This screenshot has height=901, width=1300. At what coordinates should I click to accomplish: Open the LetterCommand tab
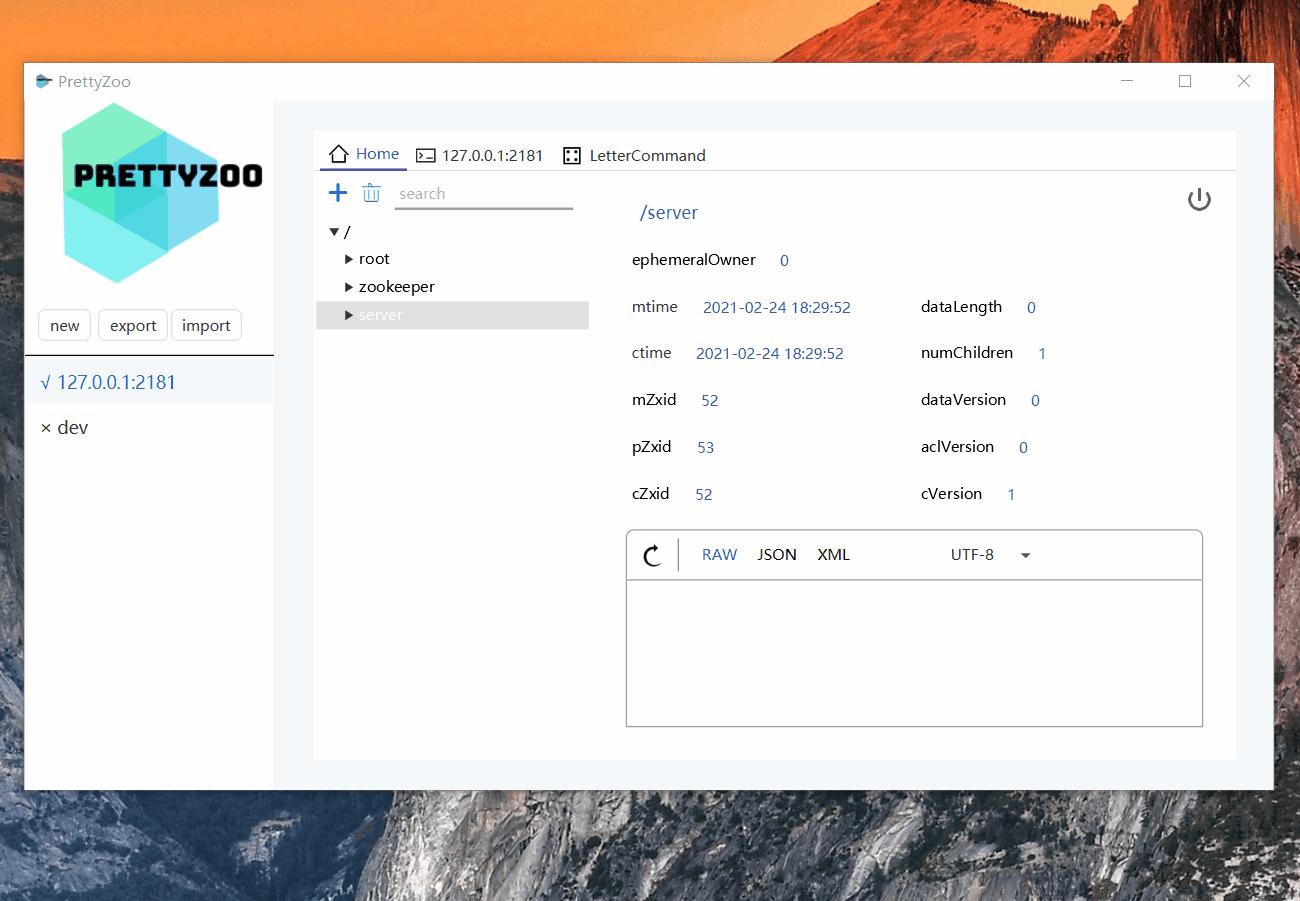click(x=634, y=155)
